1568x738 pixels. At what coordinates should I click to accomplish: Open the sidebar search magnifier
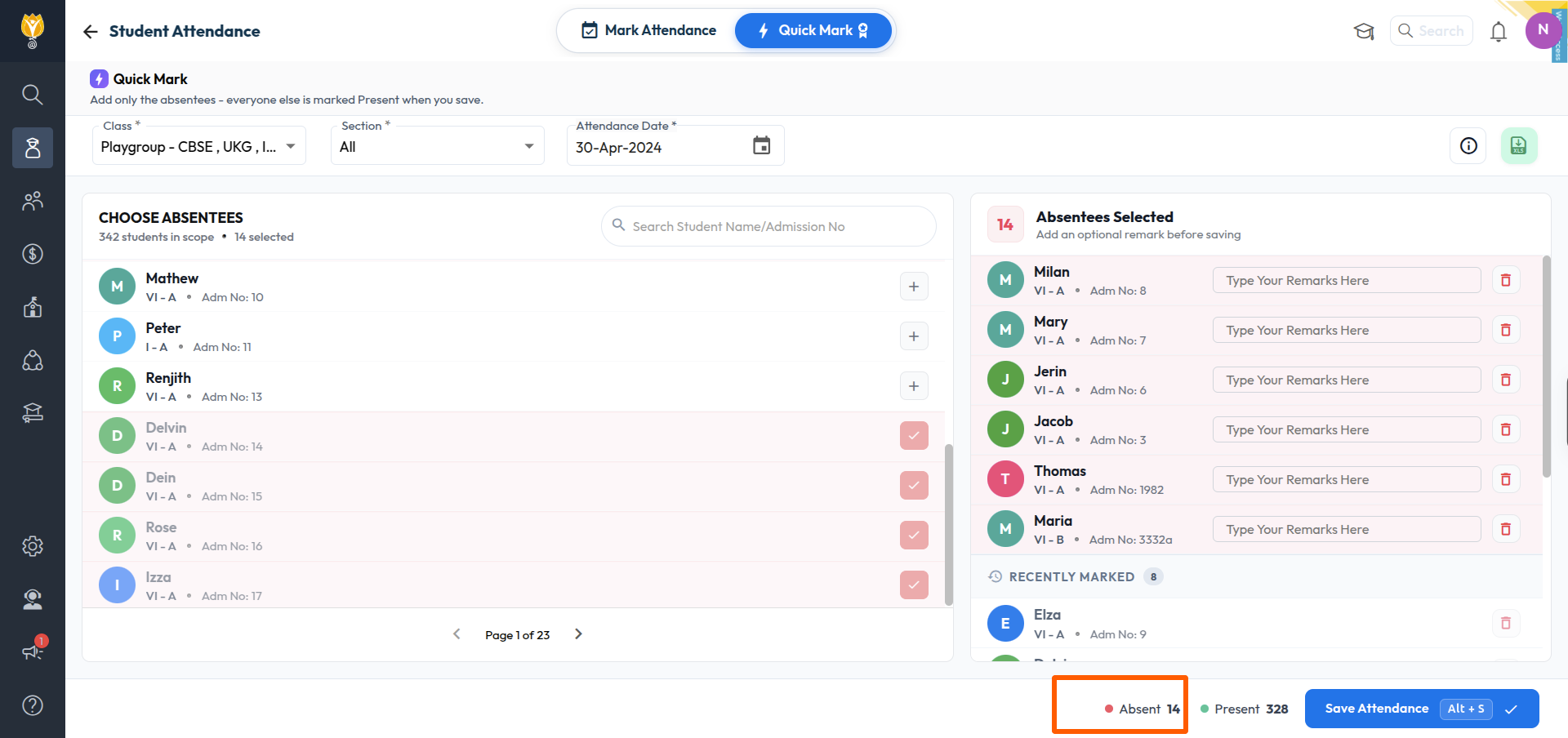[x=33, y=95]
